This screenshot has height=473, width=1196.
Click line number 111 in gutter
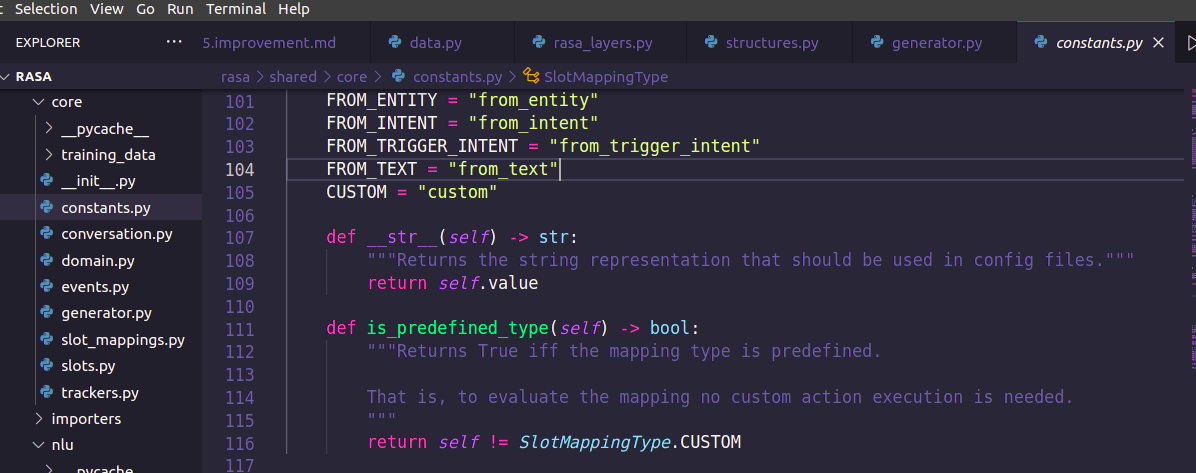tap(240, 329)
